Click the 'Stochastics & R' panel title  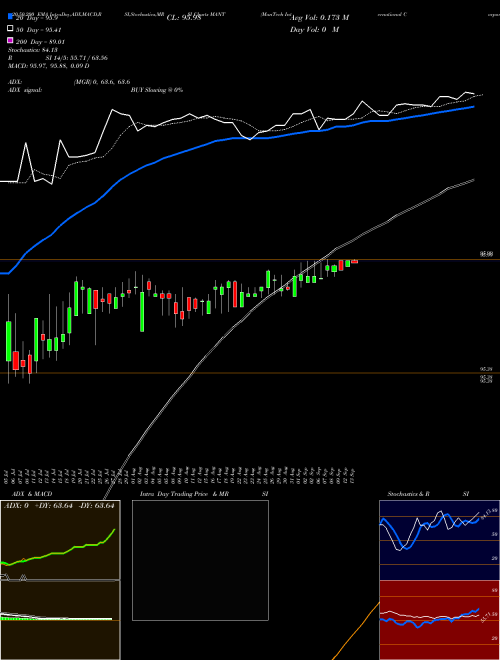coord(408,494)
